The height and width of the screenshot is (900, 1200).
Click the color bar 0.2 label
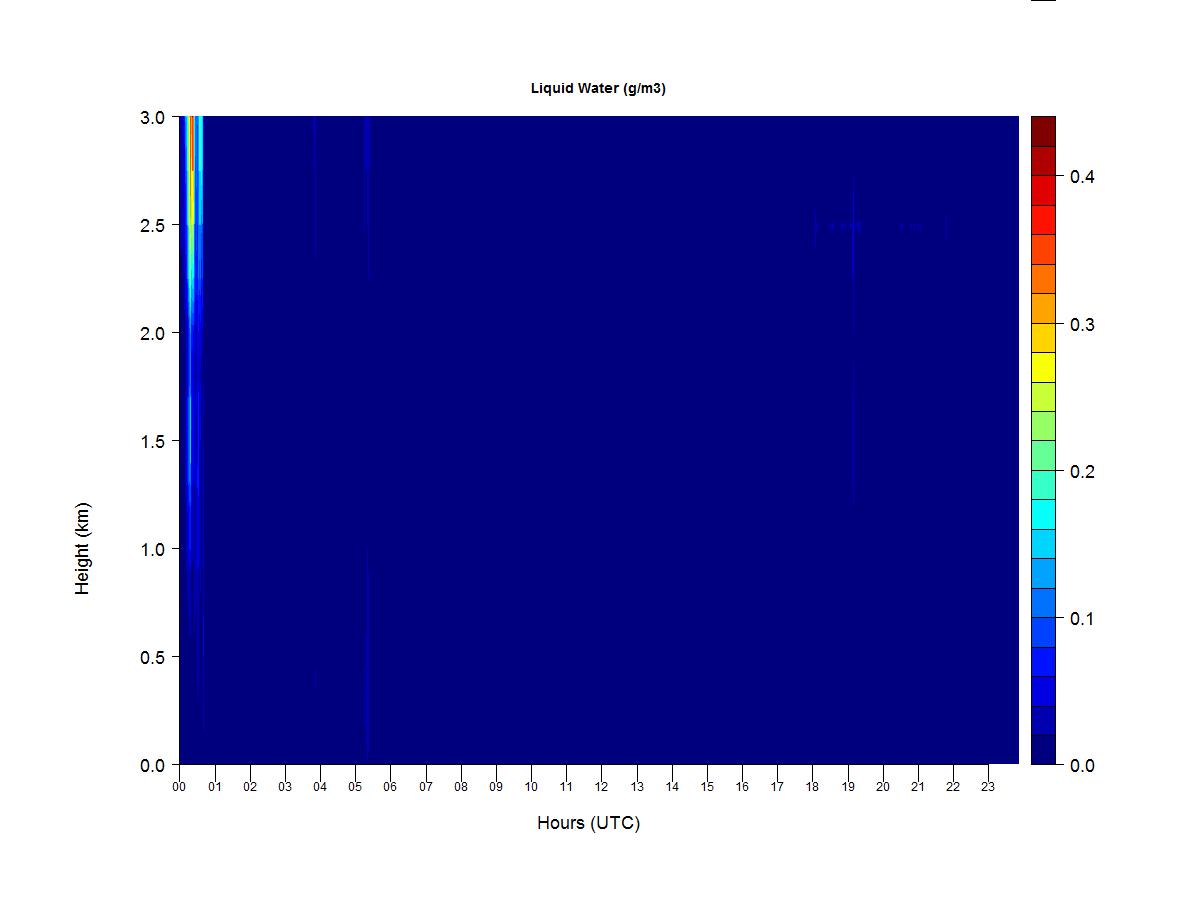(x=1082, y=472)
